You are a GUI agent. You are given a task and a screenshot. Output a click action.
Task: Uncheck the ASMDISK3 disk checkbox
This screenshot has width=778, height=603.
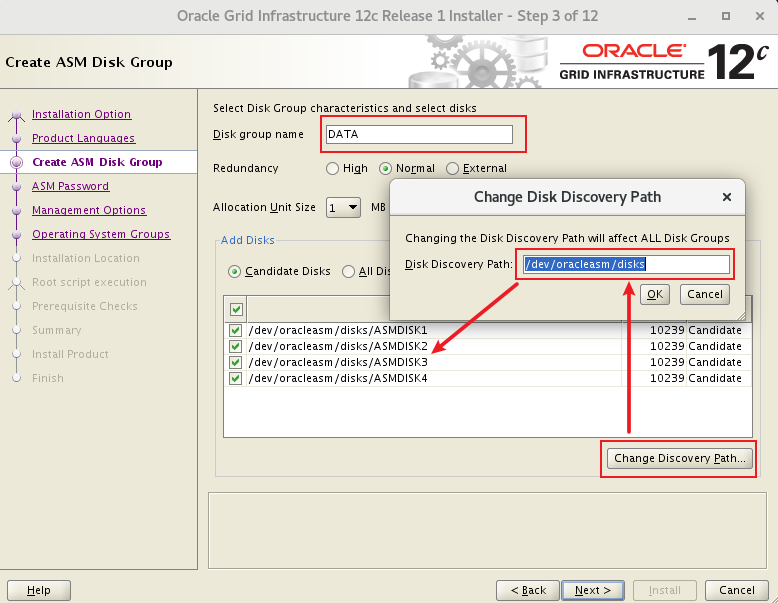click(x=236, y=362)
